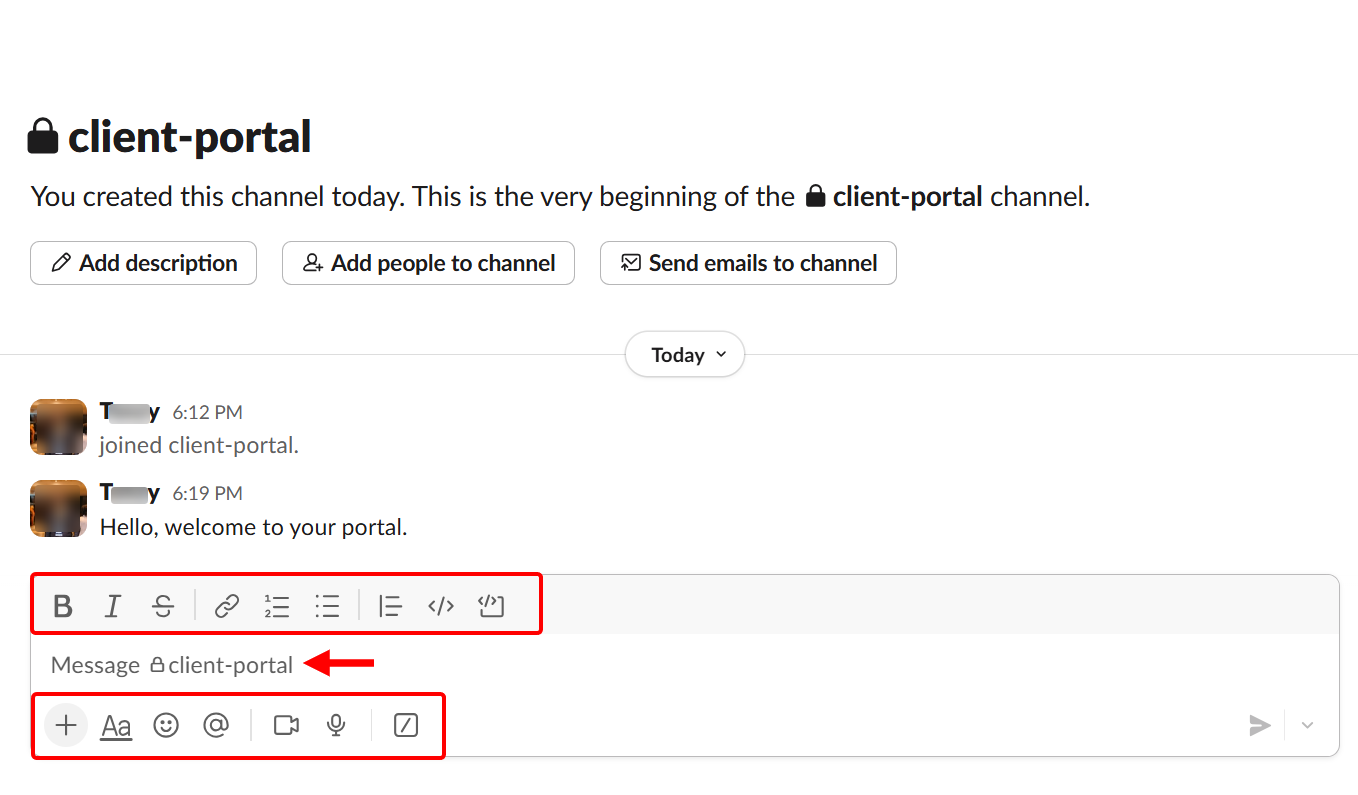Open the shortcuts menu with the slash icon
Viewport: 1358px width, 795px height.
(x=406, y=725)
